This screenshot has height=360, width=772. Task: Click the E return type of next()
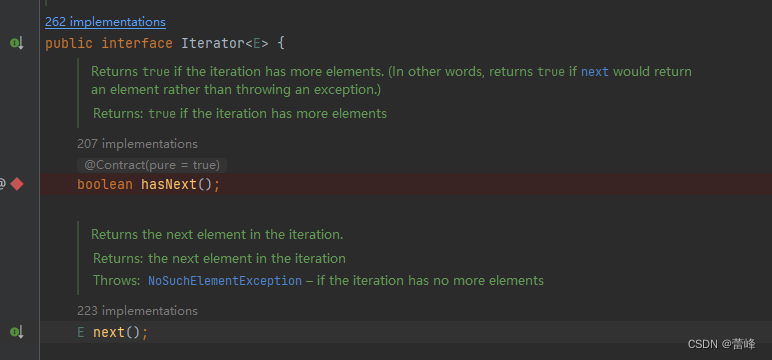pos(81,332)
